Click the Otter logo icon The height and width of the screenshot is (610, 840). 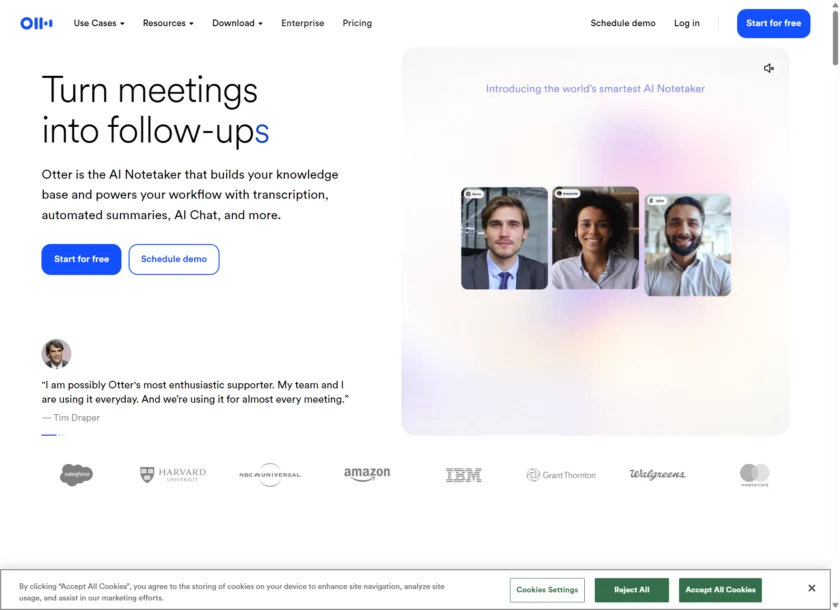(36, 23)
